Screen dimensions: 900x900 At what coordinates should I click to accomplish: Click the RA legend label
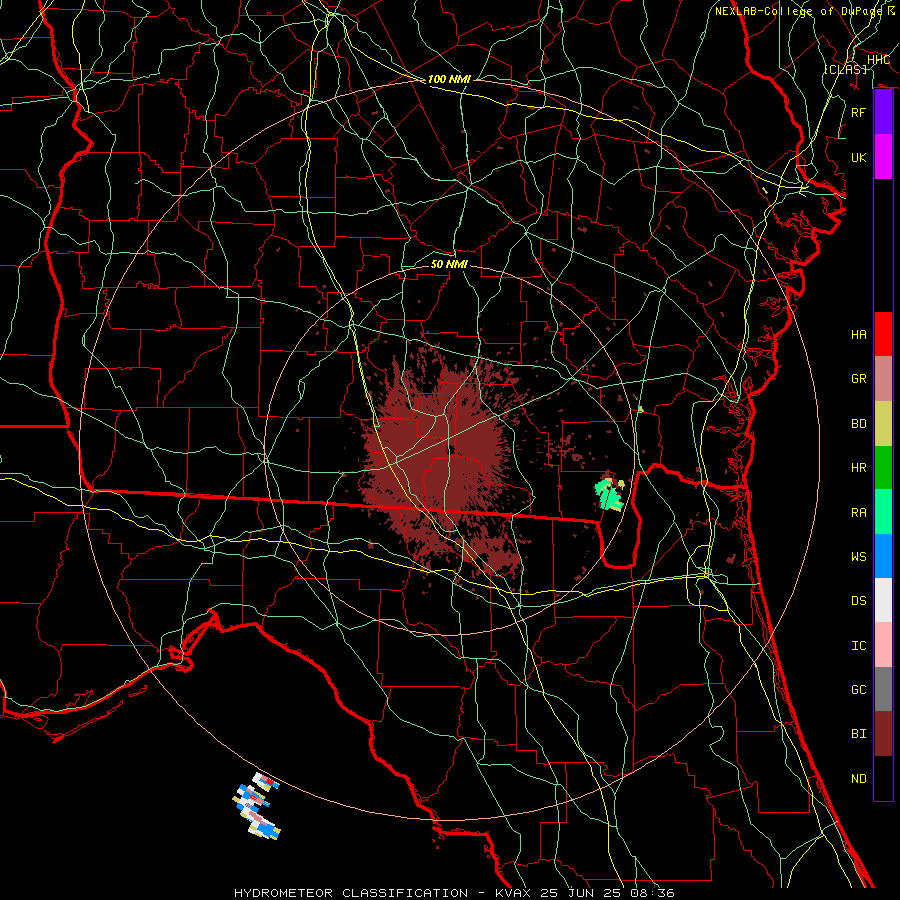pos(859,513)
